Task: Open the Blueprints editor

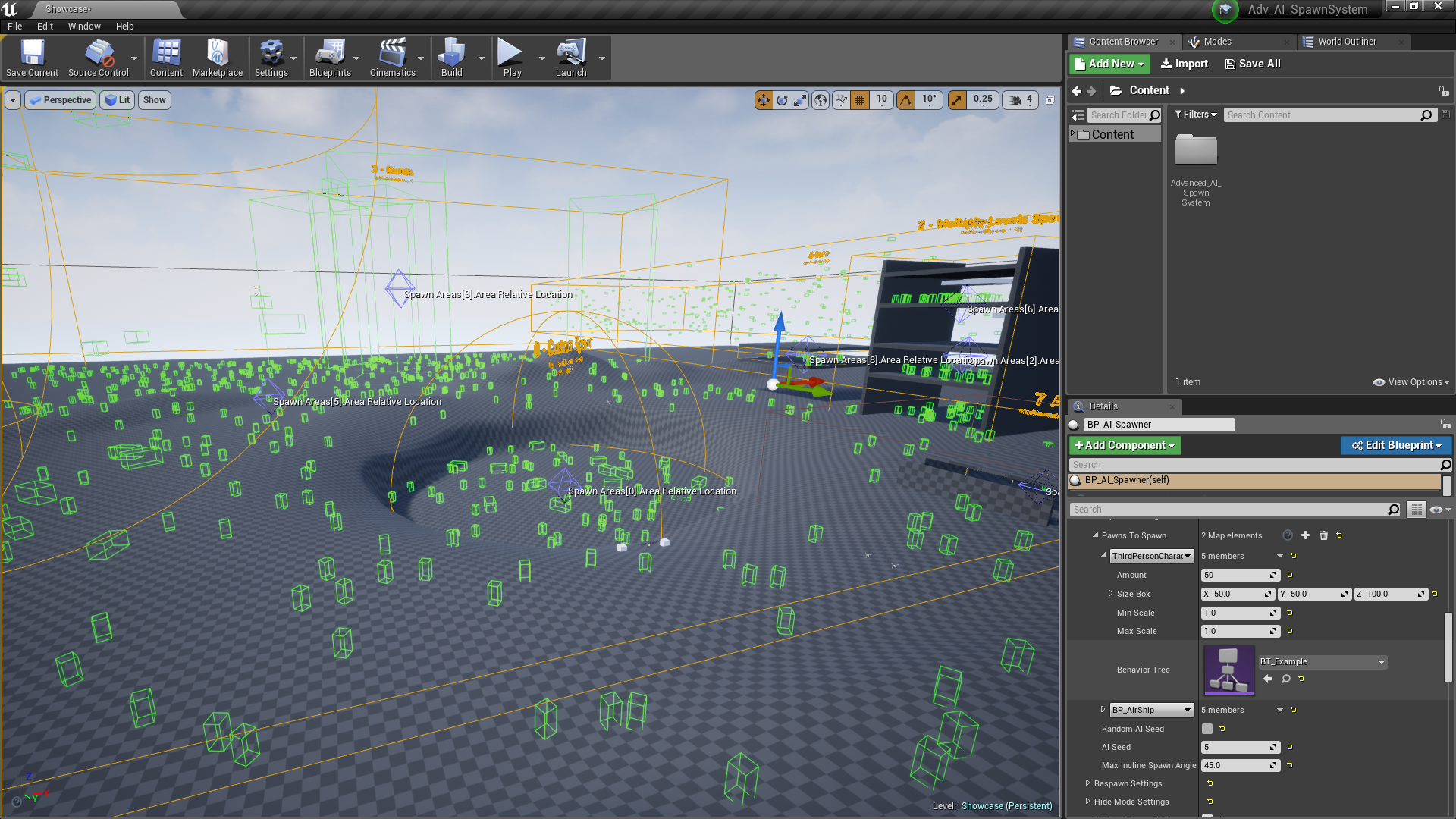Action: coord(329,58)
